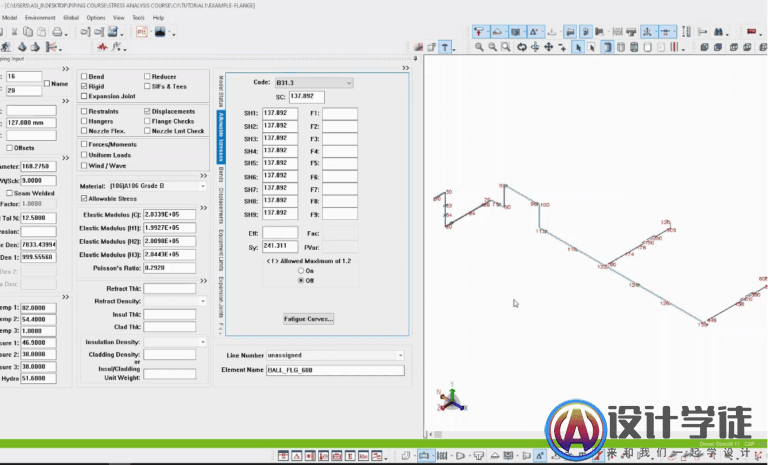Enable the Bend checkbox
The height and width of the screenshot is (465, 768).
click(84, 76)
